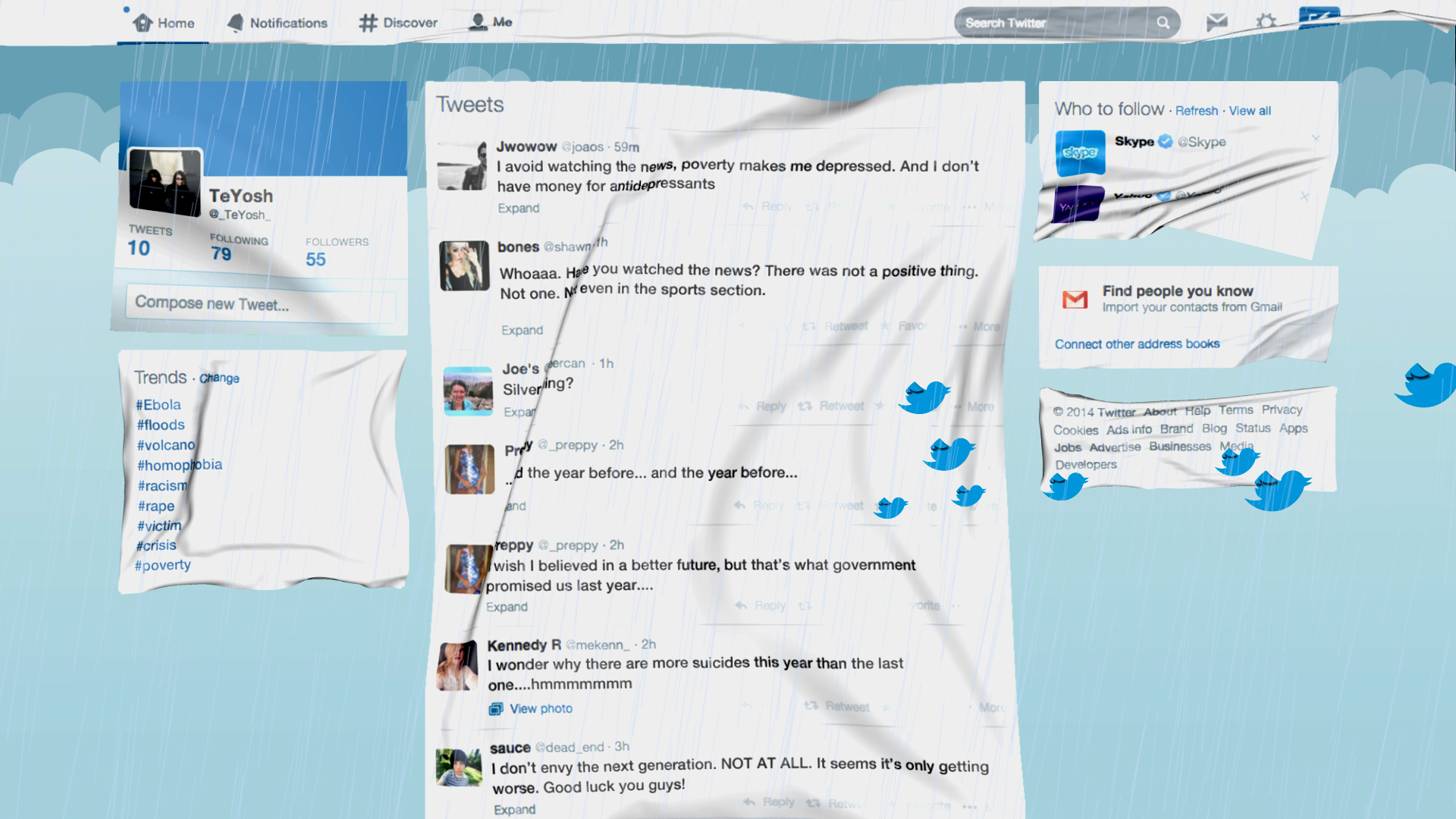1456x819 pixels.
Task: Click the Skype logo avatar
Action: click(x=1080, y=153)
